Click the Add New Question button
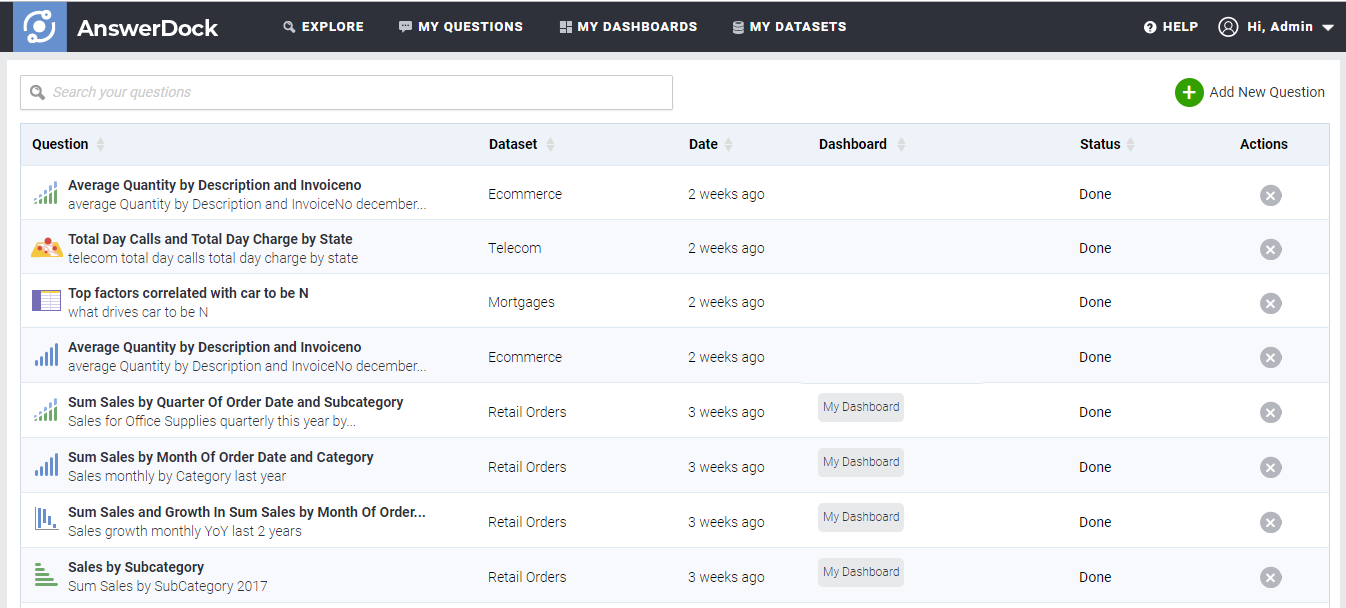 click(x=1250, y=92)
